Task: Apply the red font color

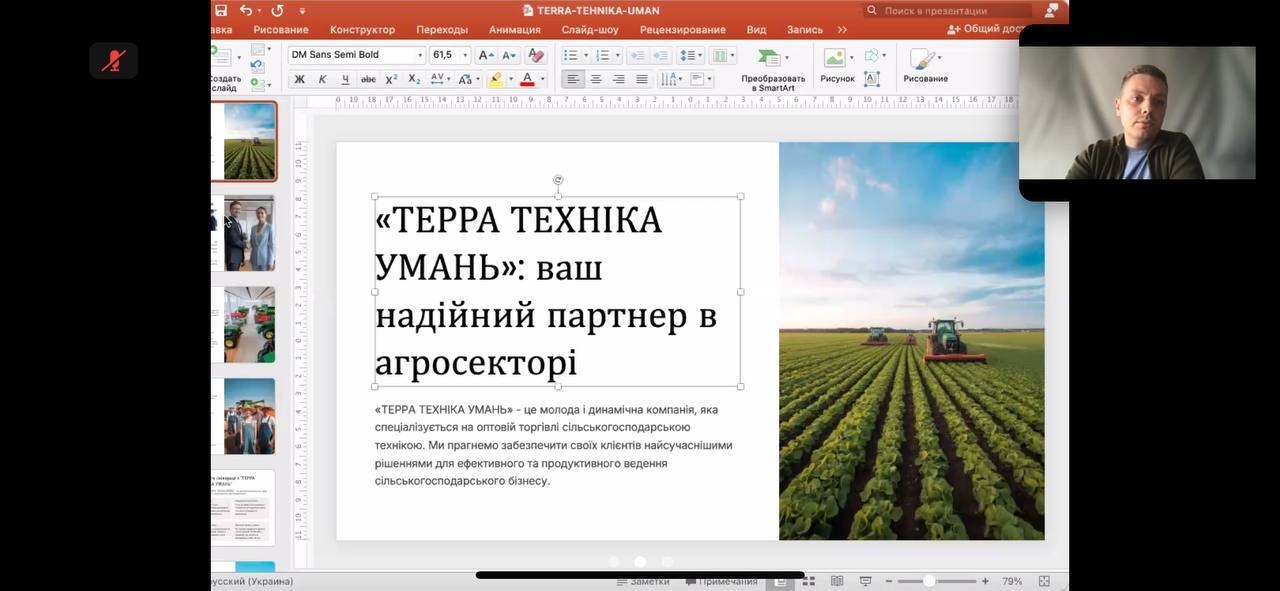Action: [x=527, y=79]
